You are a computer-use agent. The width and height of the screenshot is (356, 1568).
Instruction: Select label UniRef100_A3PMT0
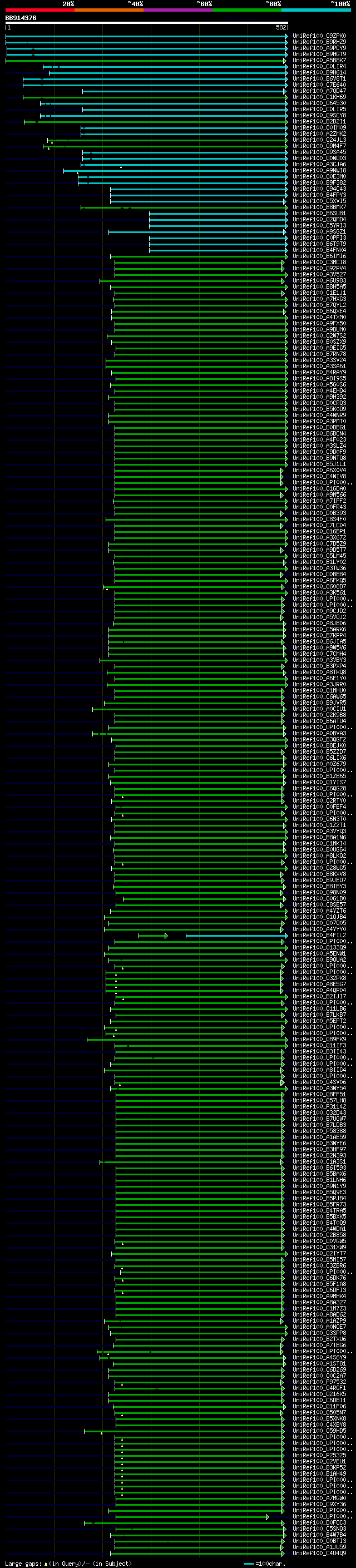pyautogui.click(x=319, y=421)
